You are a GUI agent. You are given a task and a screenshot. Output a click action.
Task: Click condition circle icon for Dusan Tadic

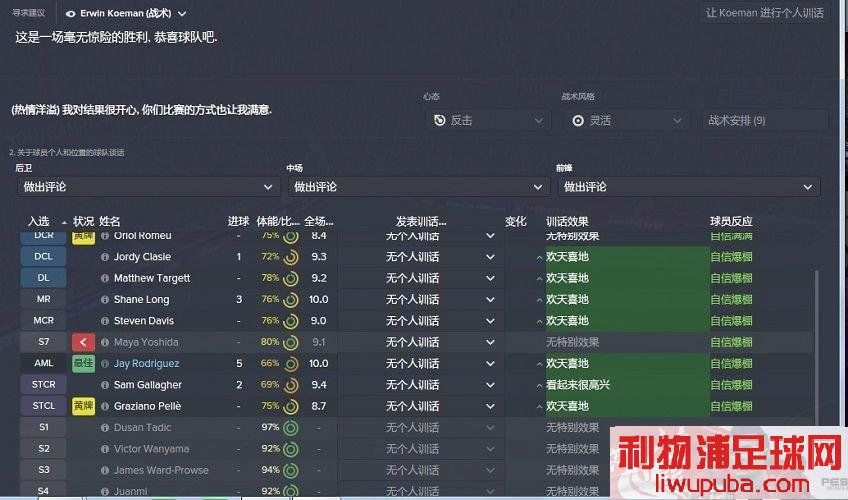pyautogui.click(x=291, y=428)
